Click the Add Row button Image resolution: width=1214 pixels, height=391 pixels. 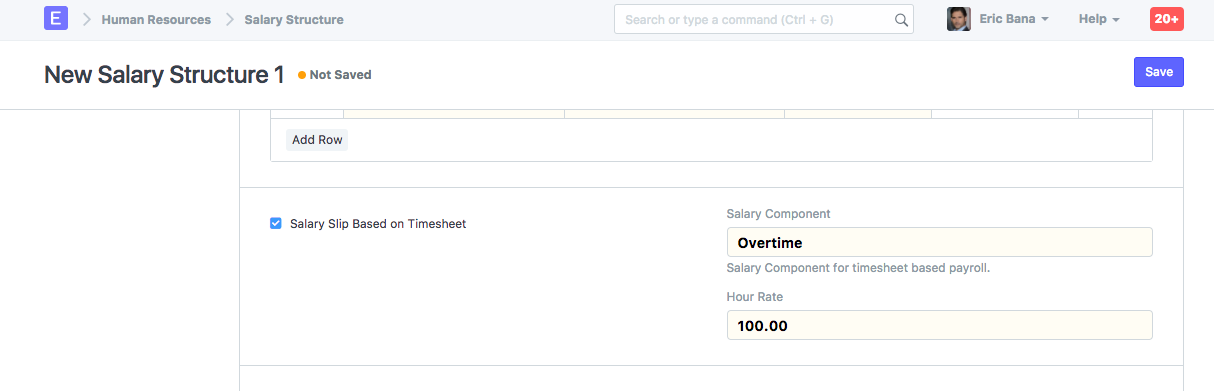(x=317, y=140)
